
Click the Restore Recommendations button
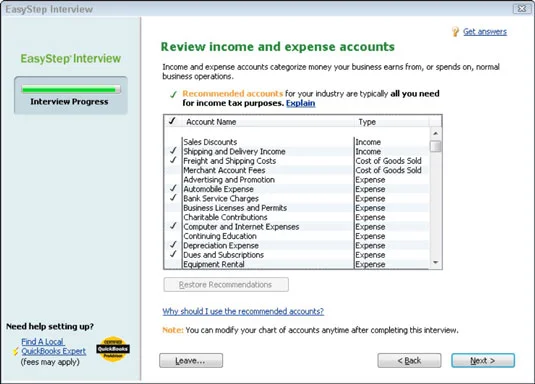(226, 285)
